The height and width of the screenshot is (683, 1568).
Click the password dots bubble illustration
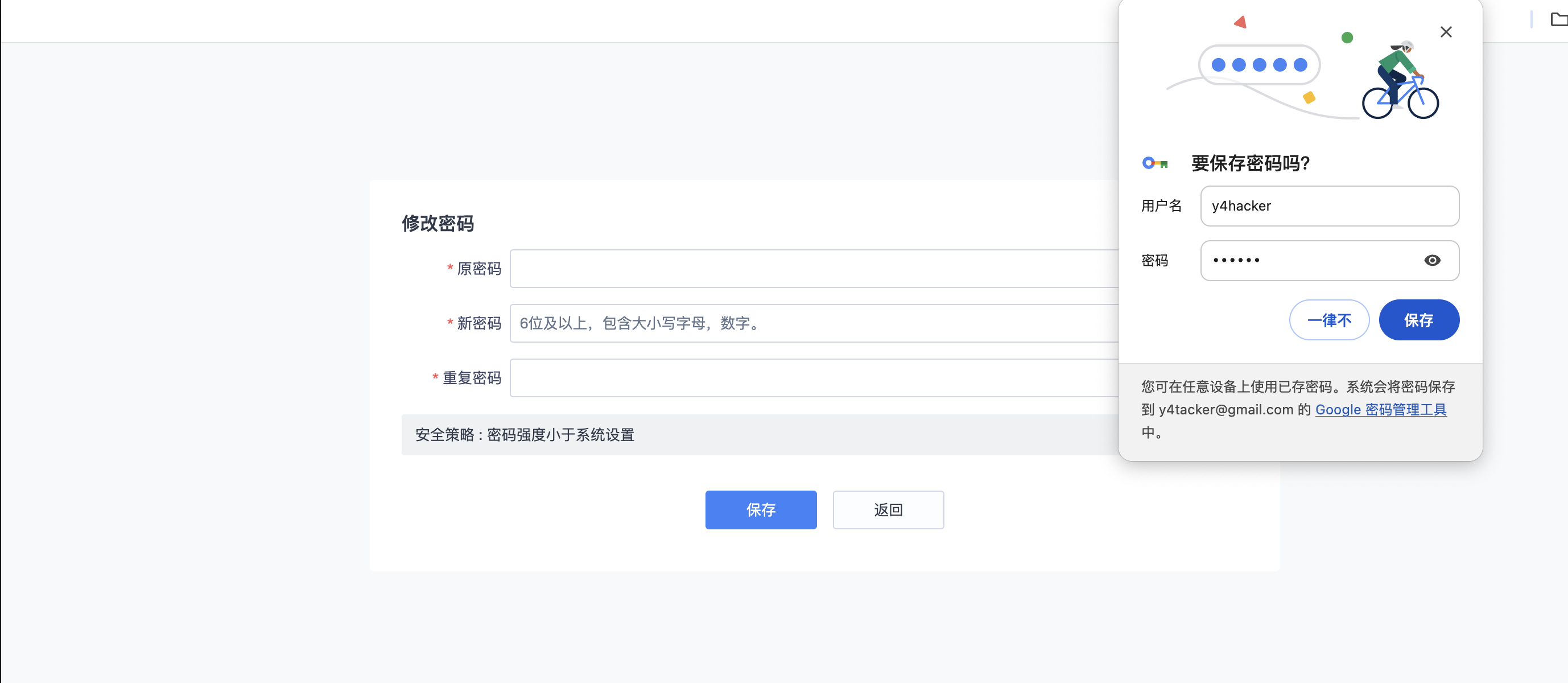1259,65
